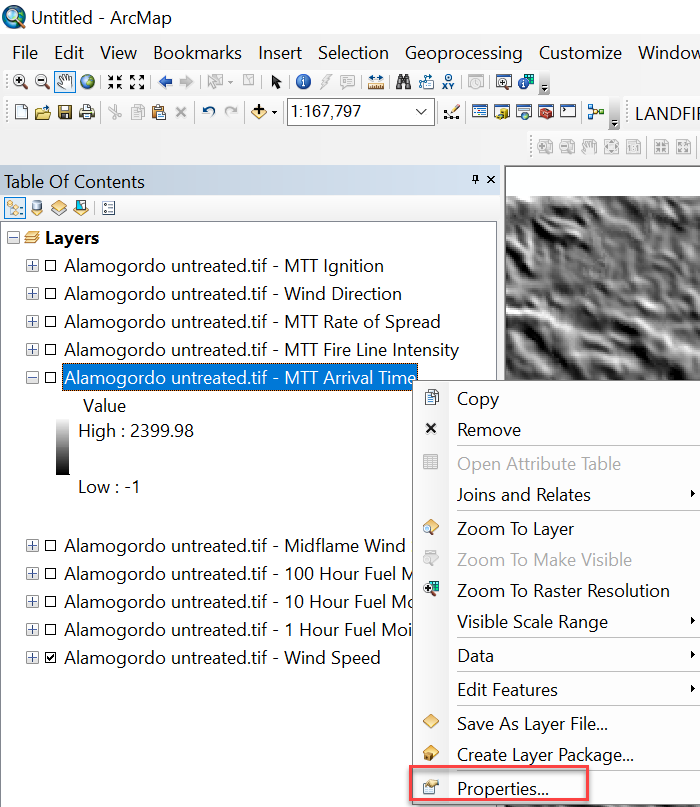700x807 pixels.
Task: Open the Go To XY tool
Action: click(x=448, y=81)
